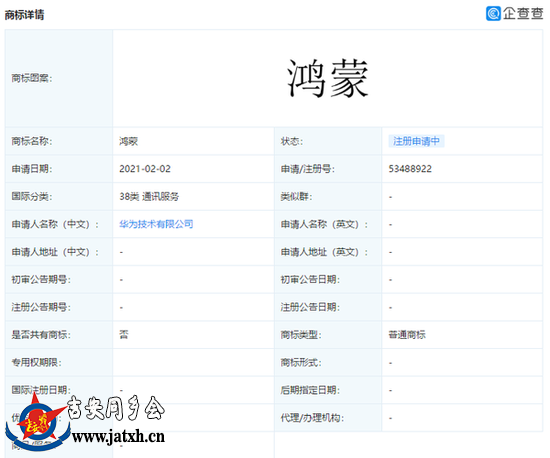Click the 申请人名称（中文）label
Image resolution: width=550 pixels, height=458 pixels.
[x=55, y=224]
